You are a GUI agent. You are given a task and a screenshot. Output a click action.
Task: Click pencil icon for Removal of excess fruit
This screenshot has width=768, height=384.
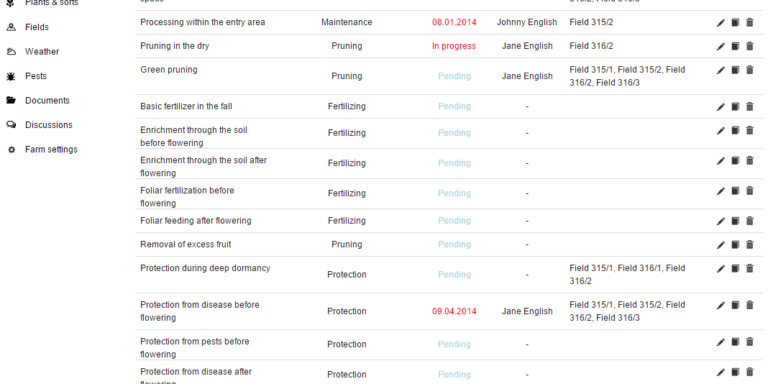tap(720, 245)
